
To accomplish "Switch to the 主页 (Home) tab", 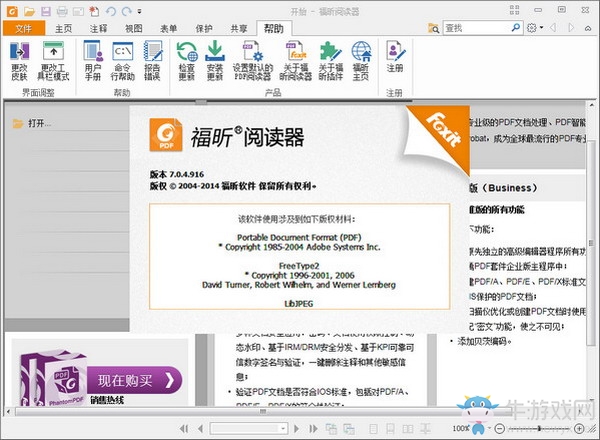I will tap(63, 28).
